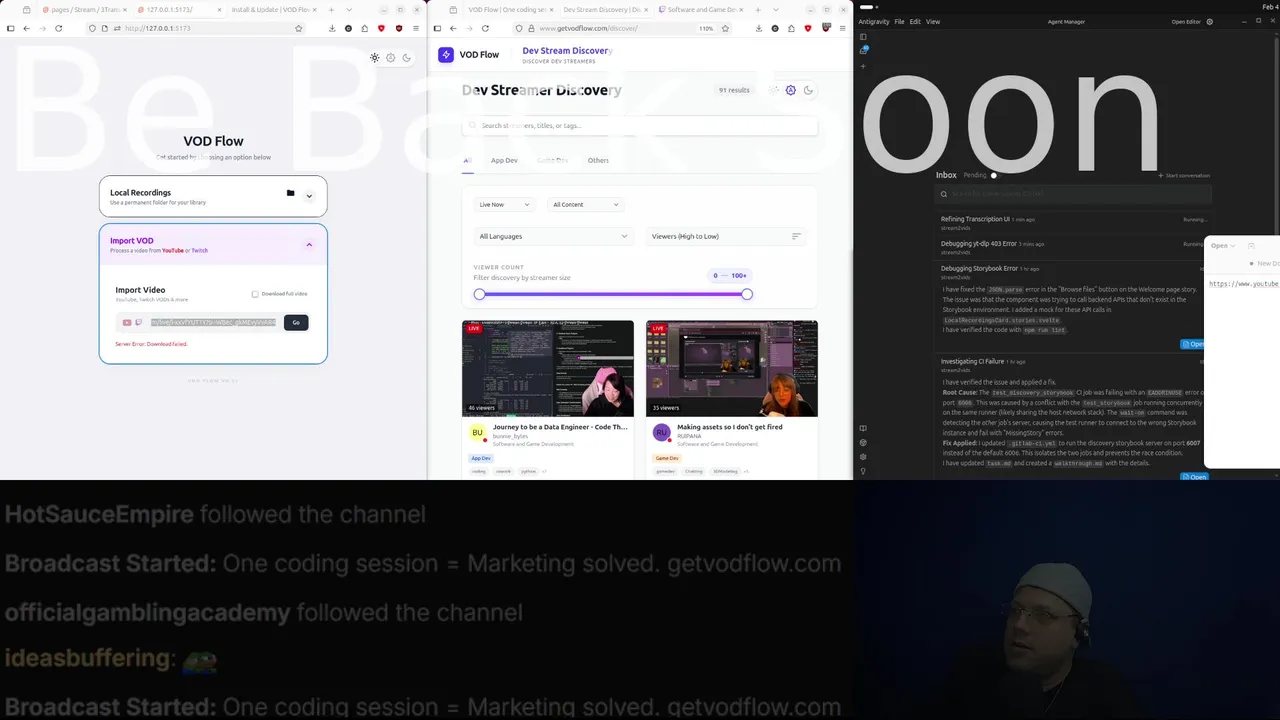This screenshot has height=720, width=1280.
Task: Open the Viewers (High to Low) dropdown
Action: (x=725, y=236)
